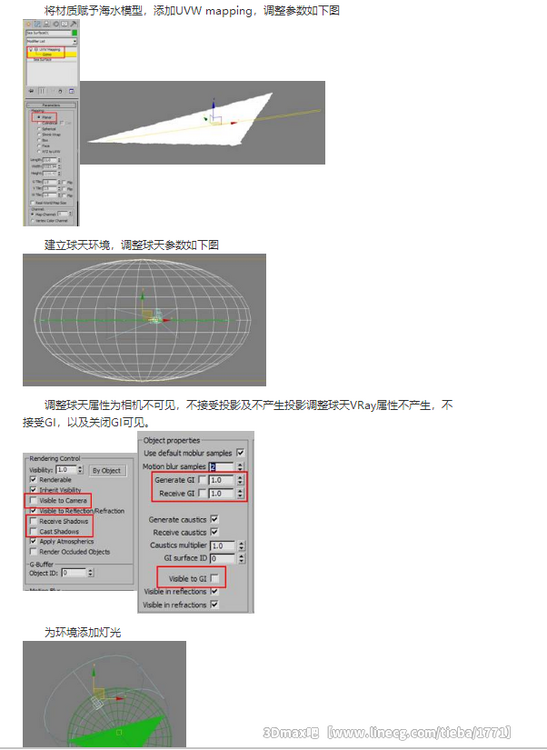Click the object name field in the Modify panel
This screenshot has height=750, width=547.
coord(49,33)
